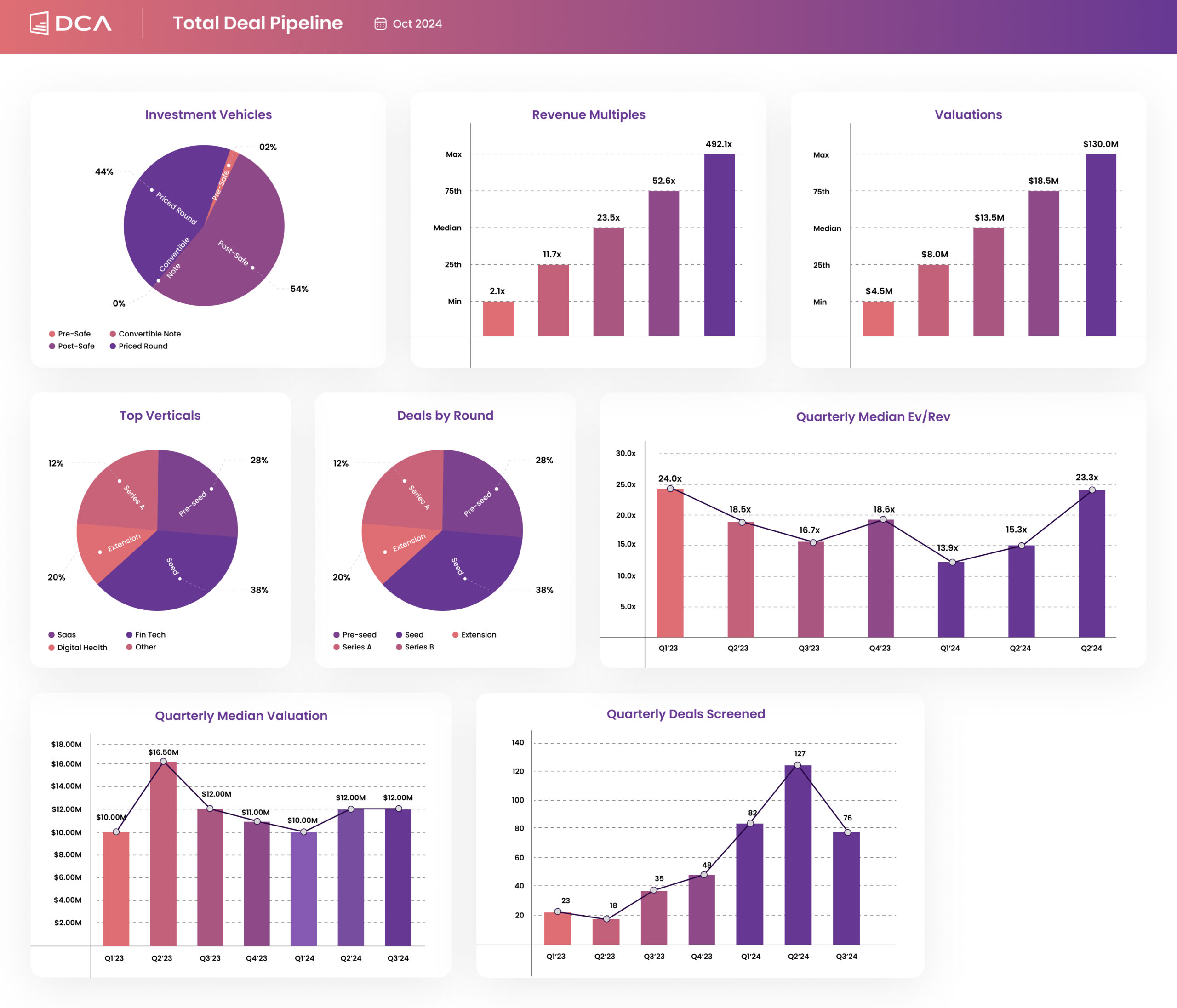
Task: Open the calendar icon beside Oct 2024
Action: point(380,24)
